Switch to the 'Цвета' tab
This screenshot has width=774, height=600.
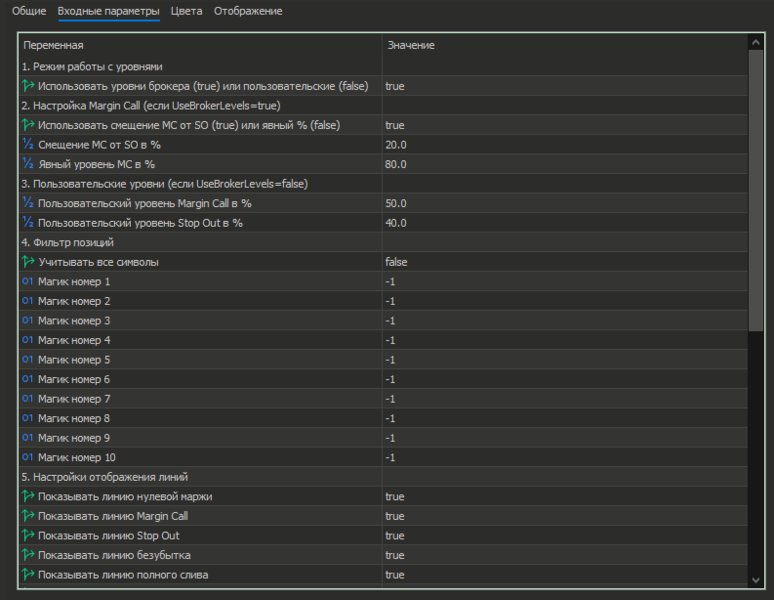click(x=186, y=11)
